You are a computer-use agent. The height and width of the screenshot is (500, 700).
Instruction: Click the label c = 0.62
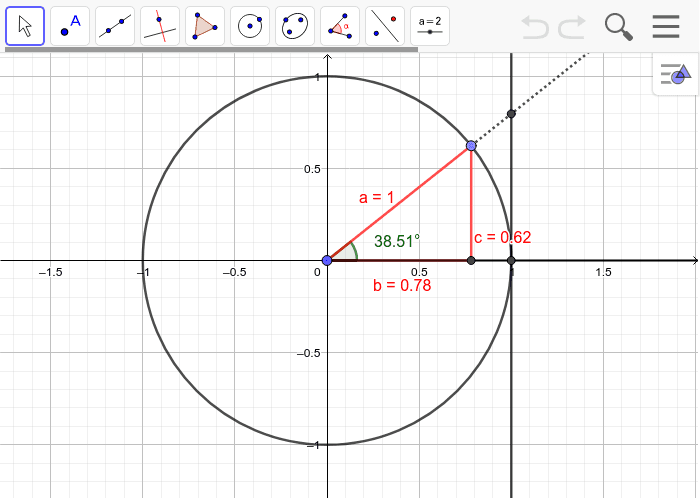tap(503, 237)
